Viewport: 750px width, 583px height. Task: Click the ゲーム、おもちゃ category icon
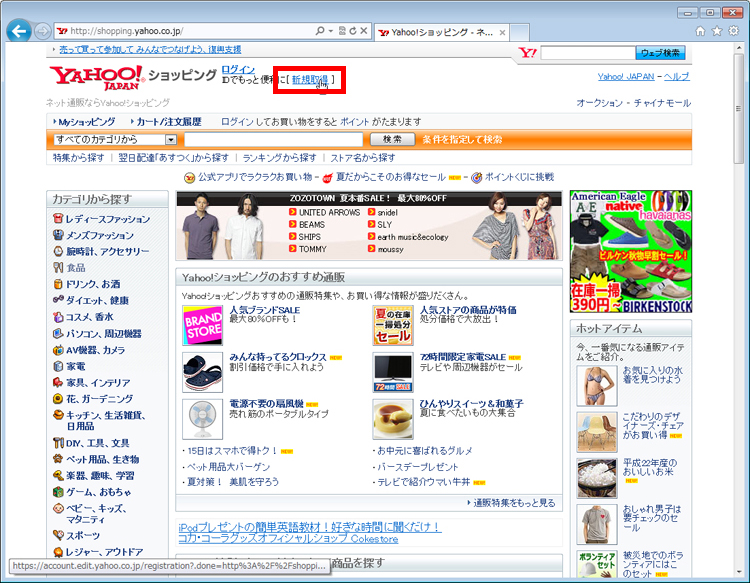click(x=58, y=492)
